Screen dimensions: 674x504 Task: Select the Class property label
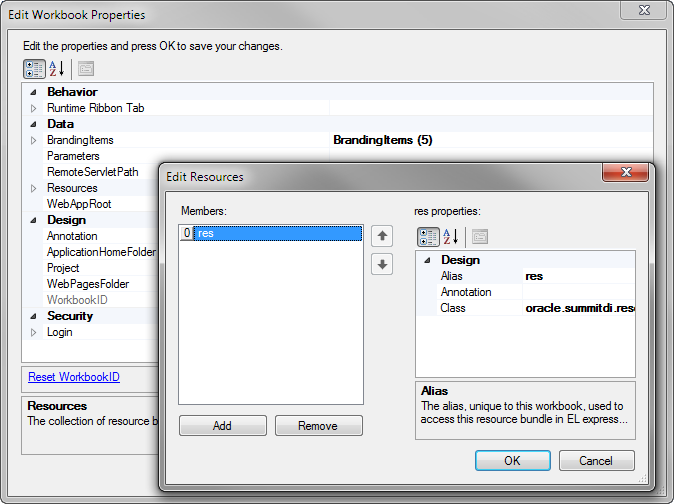(453, 308)
